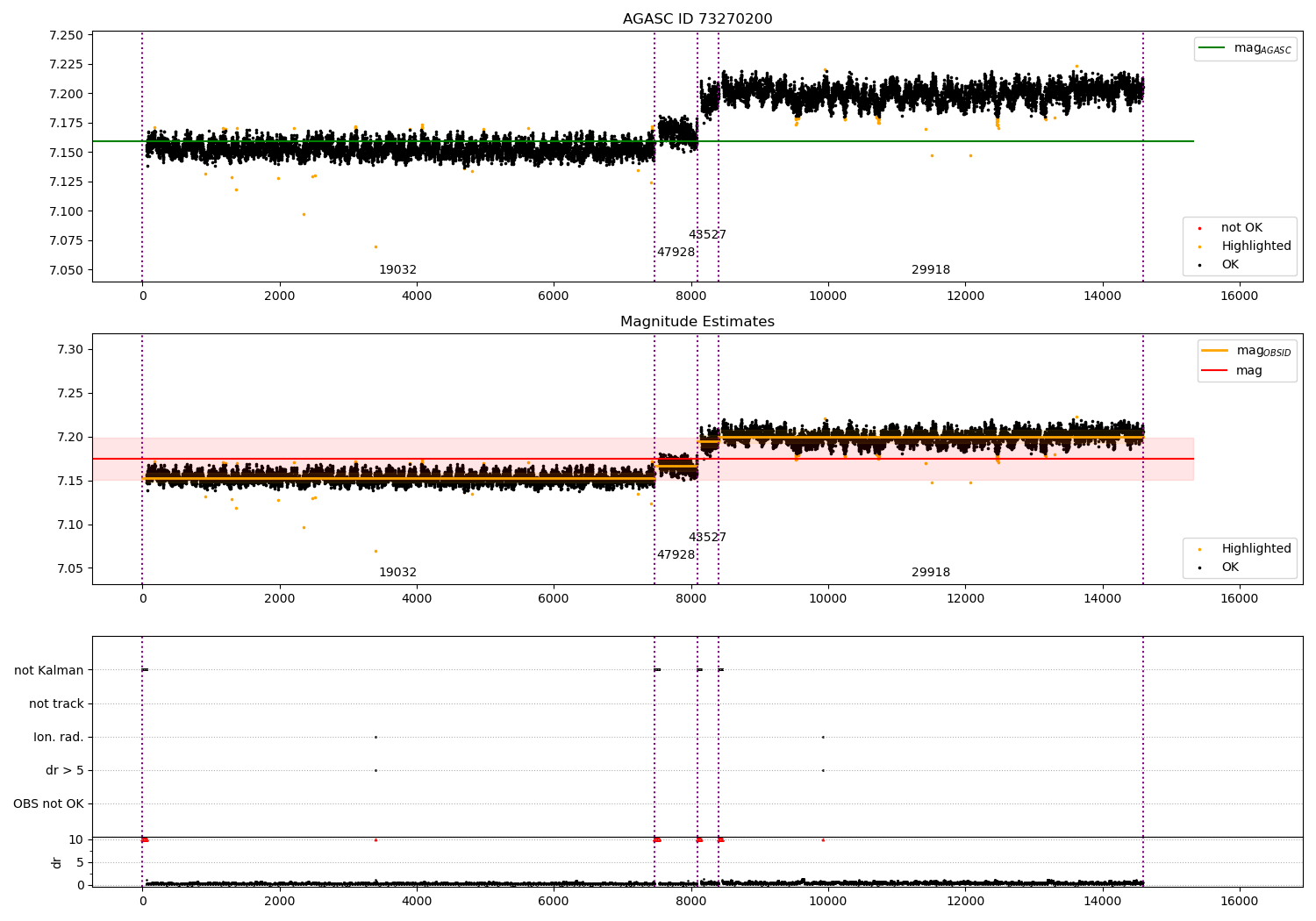The image size is (1316, 921).
Task: Click the 'Magnitude Estimates' plot title
Action: point(697,322)
